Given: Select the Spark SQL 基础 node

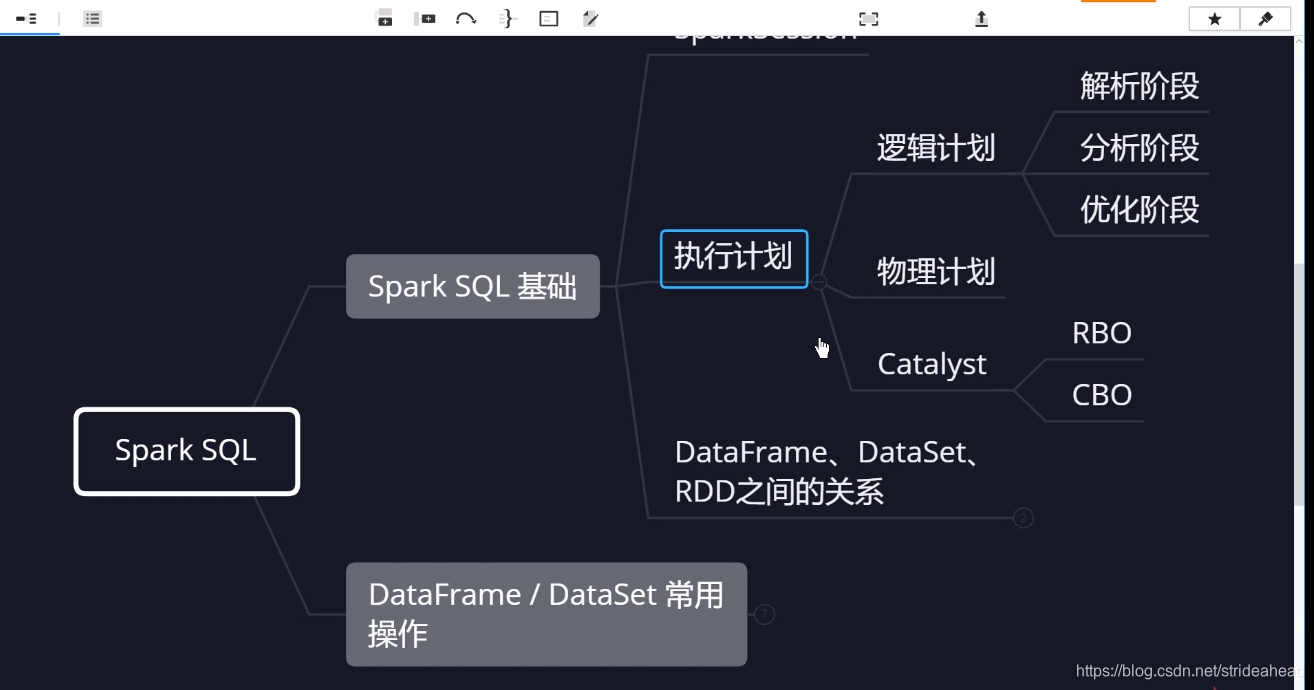Looking at the screenshot, I should (x=473, y=287).
